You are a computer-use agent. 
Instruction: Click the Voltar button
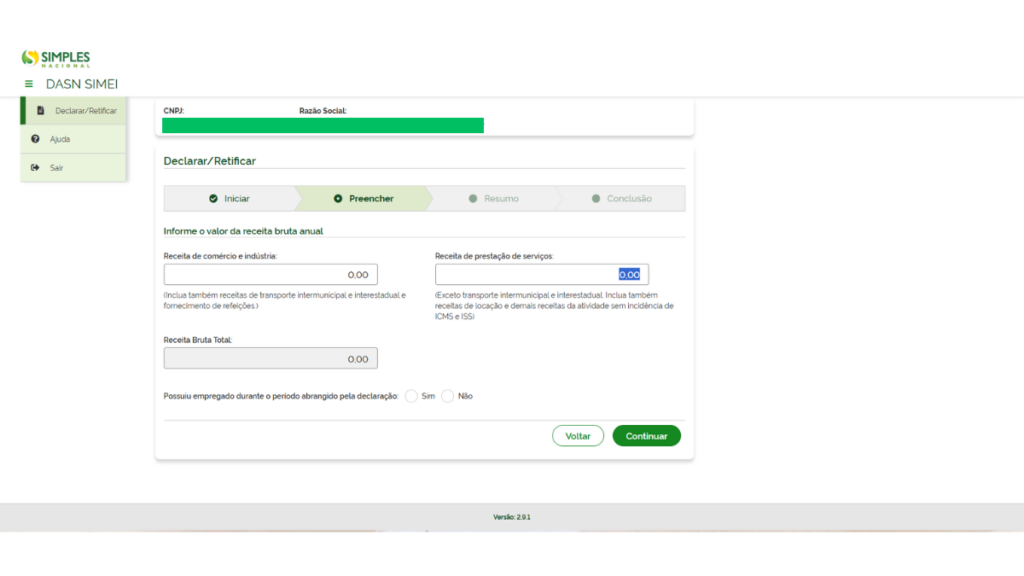[x=578, y=436]
